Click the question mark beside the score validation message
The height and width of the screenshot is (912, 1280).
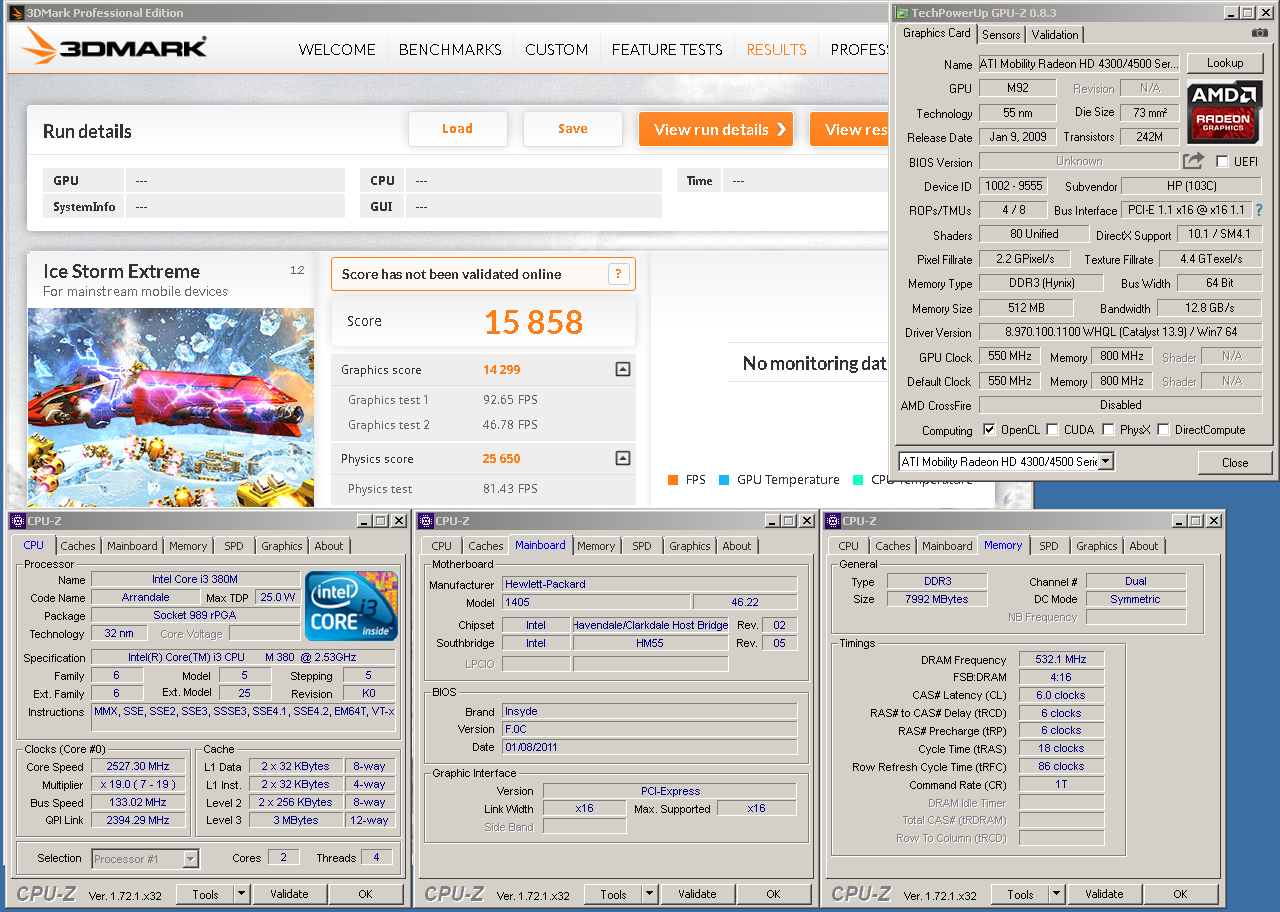click(x=619, y=274)
